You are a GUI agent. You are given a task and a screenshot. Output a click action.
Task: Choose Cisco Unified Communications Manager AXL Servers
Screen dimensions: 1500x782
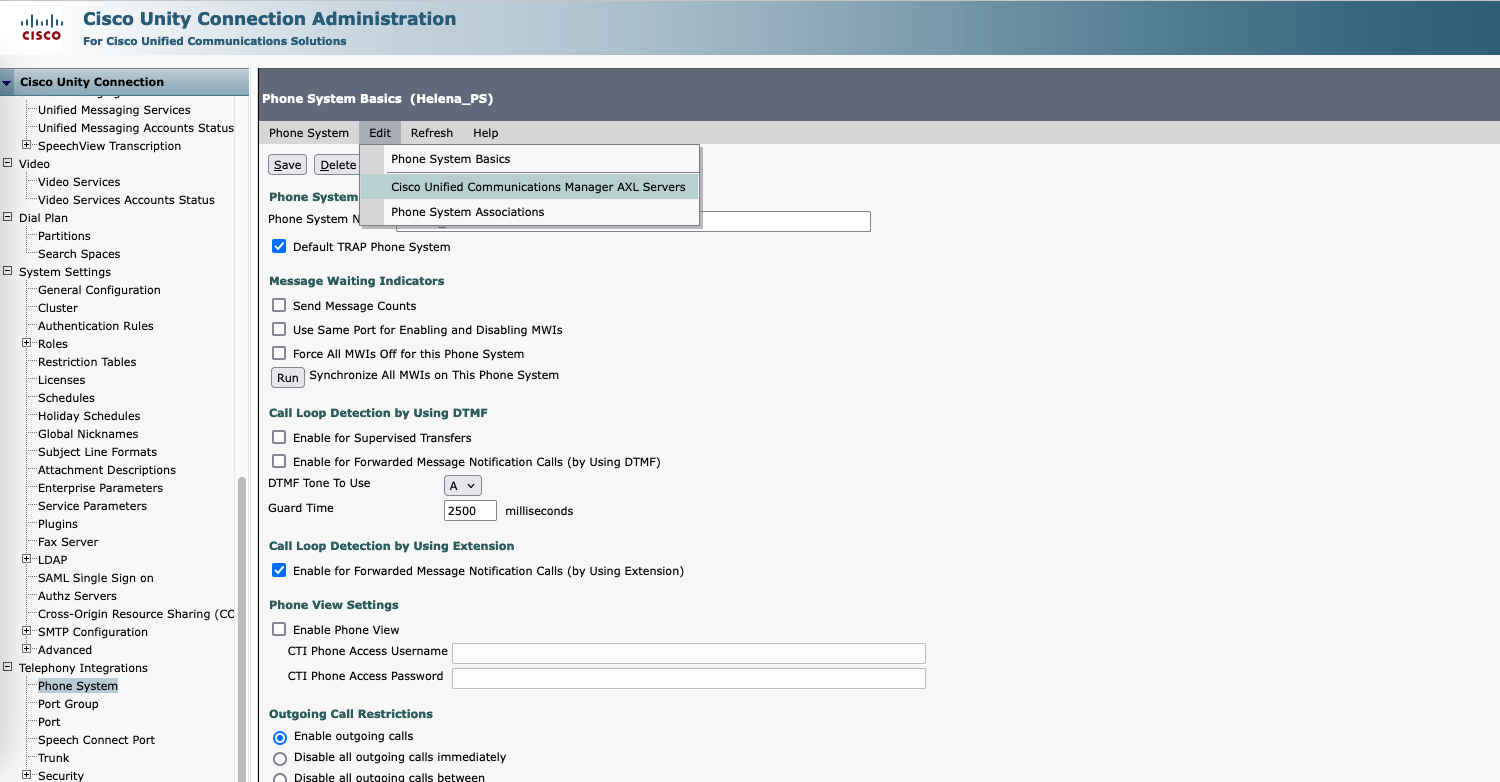point(538,187)
